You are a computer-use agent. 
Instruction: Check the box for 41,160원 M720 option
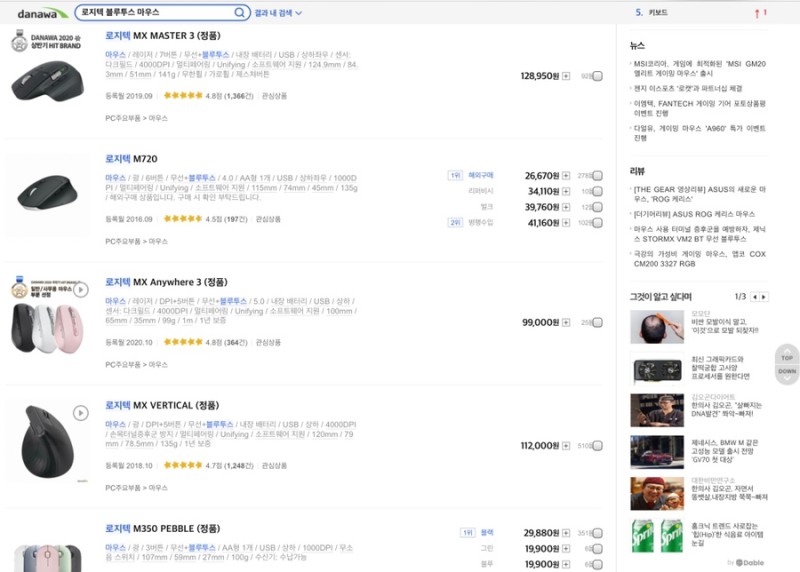tap(597, 223)
